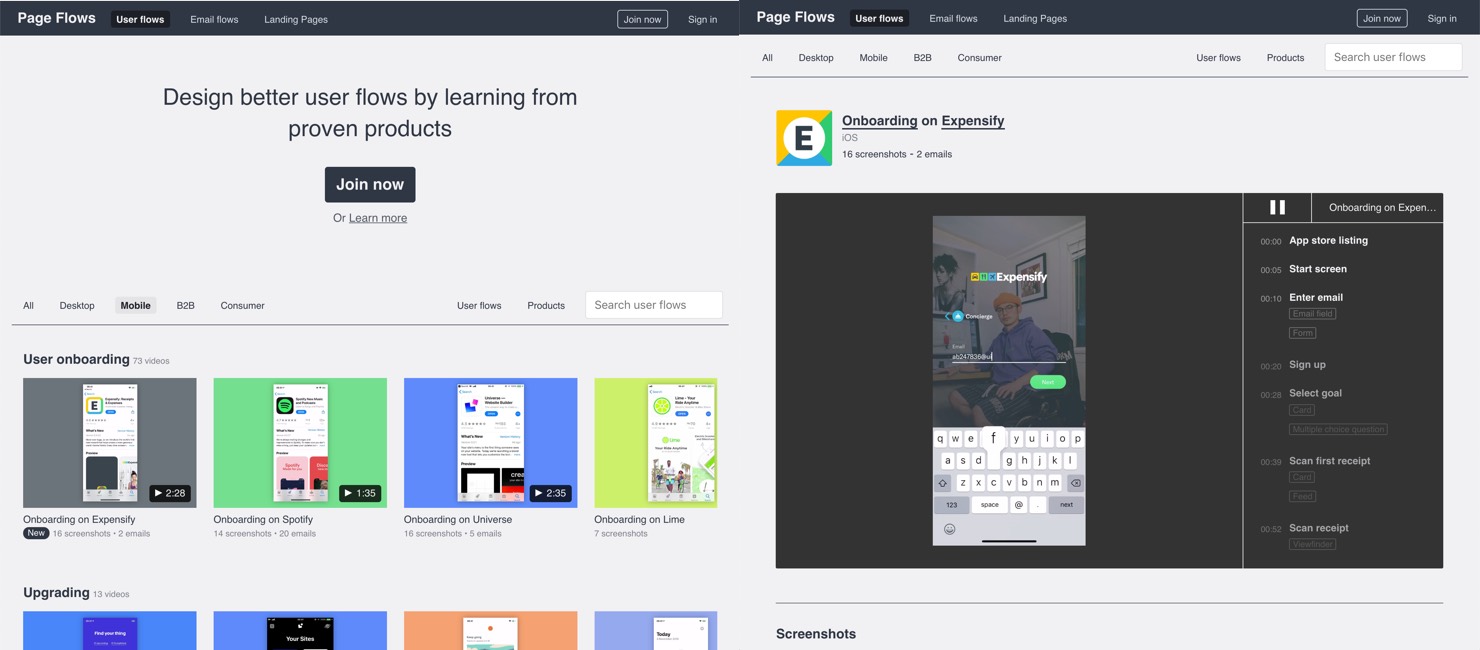
Task: Select the Mobile filter in left pane
Action: click(135, 306)
